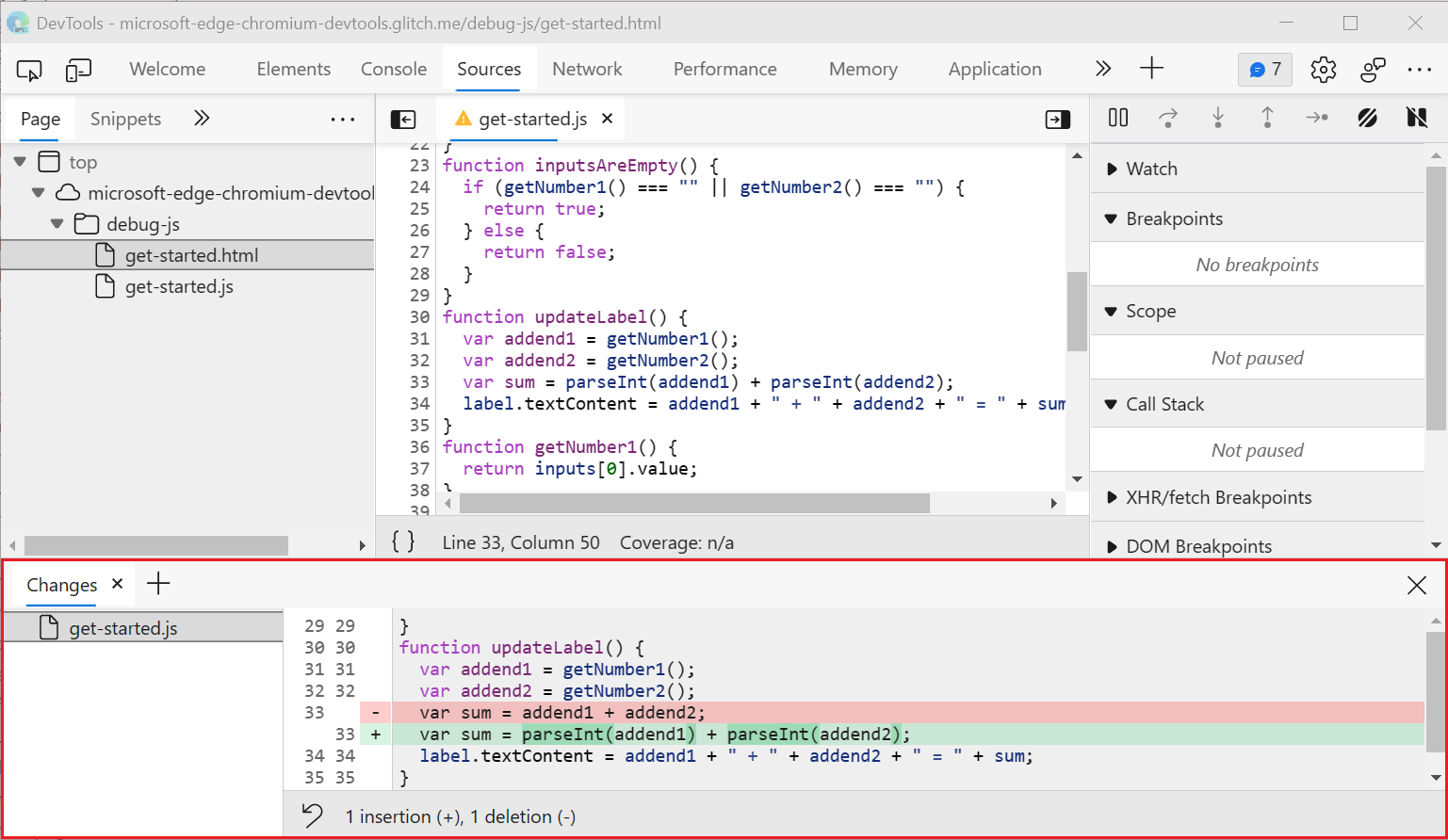This screenshot has height=840, width=1448.
Task: Deactivate all breakpoints
Action: 1368,118
